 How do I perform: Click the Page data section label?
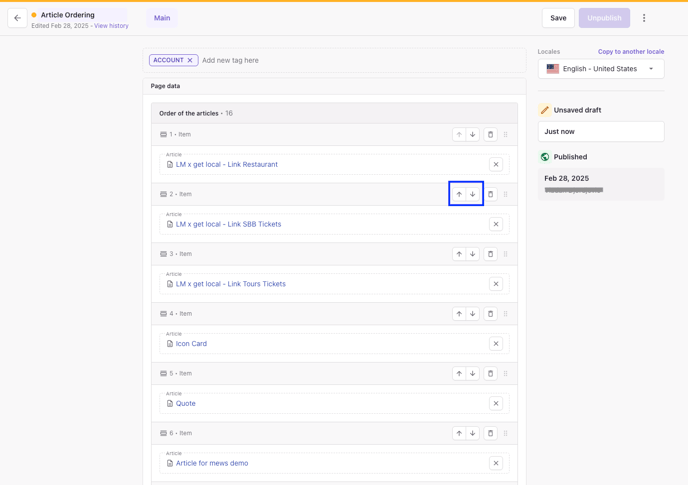click(165, 86)
